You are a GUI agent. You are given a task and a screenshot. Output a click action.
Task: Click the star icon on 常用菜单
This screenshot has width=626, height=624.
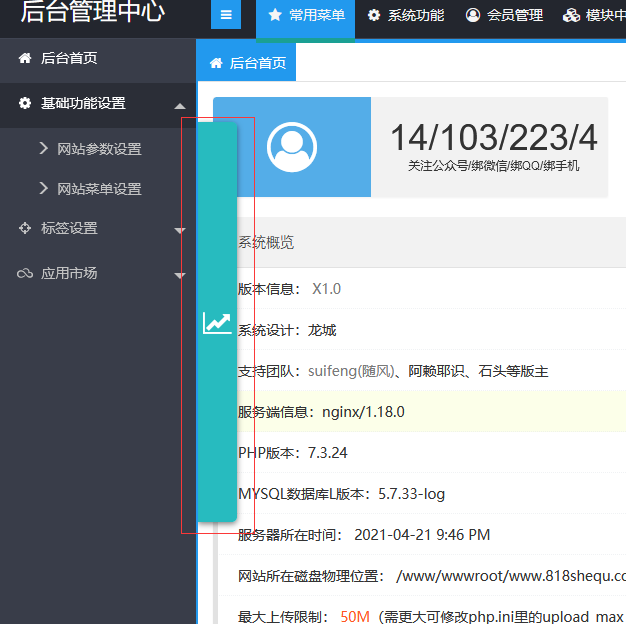275,15
